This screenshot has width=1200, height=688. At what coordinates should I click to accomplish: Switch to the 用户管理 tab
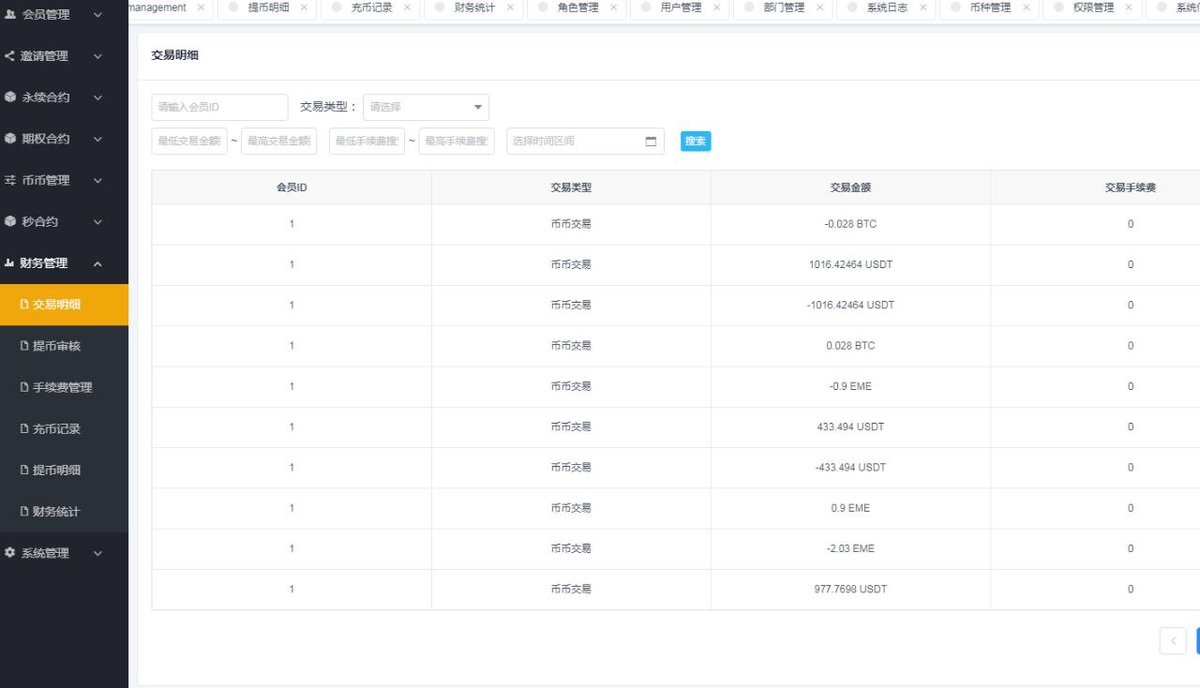pyautogui.click(x=680, y=7)
